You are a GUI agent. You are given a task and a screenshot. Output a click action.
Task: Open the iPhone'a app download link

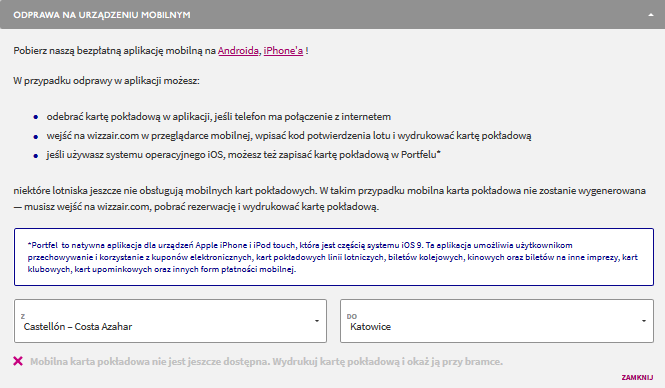[283, 50]
